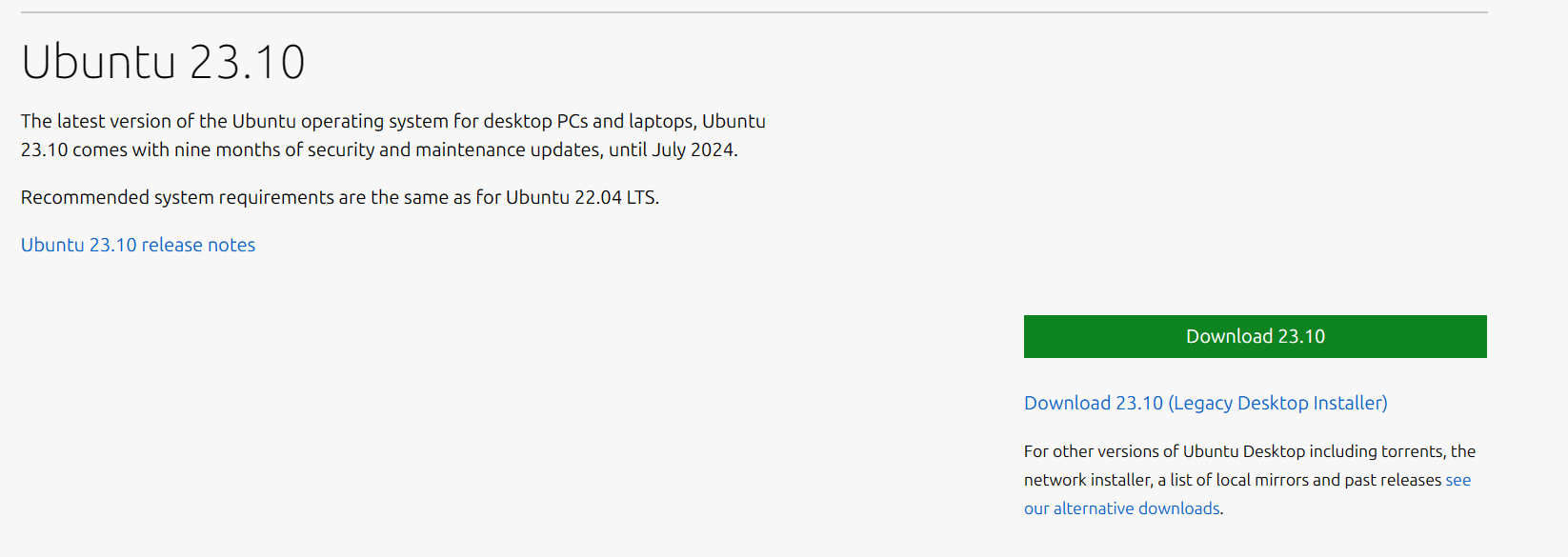This screenshot has height=557, width=1568.
Task: Click the "Ubuntu 23.10" page heading
Action: (x=163, y=63)
